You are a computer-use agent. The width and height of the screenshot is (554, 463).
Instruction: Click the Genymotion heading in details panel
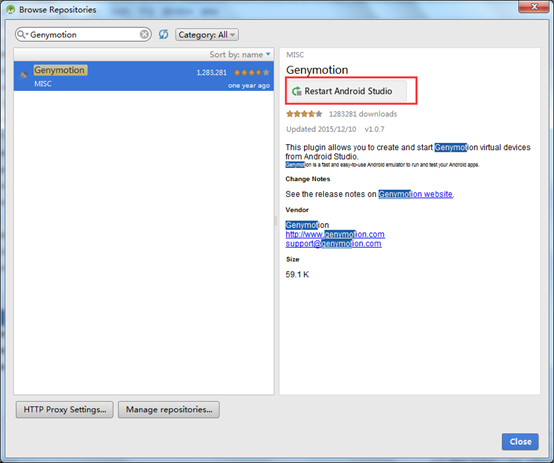pos(317,70)
